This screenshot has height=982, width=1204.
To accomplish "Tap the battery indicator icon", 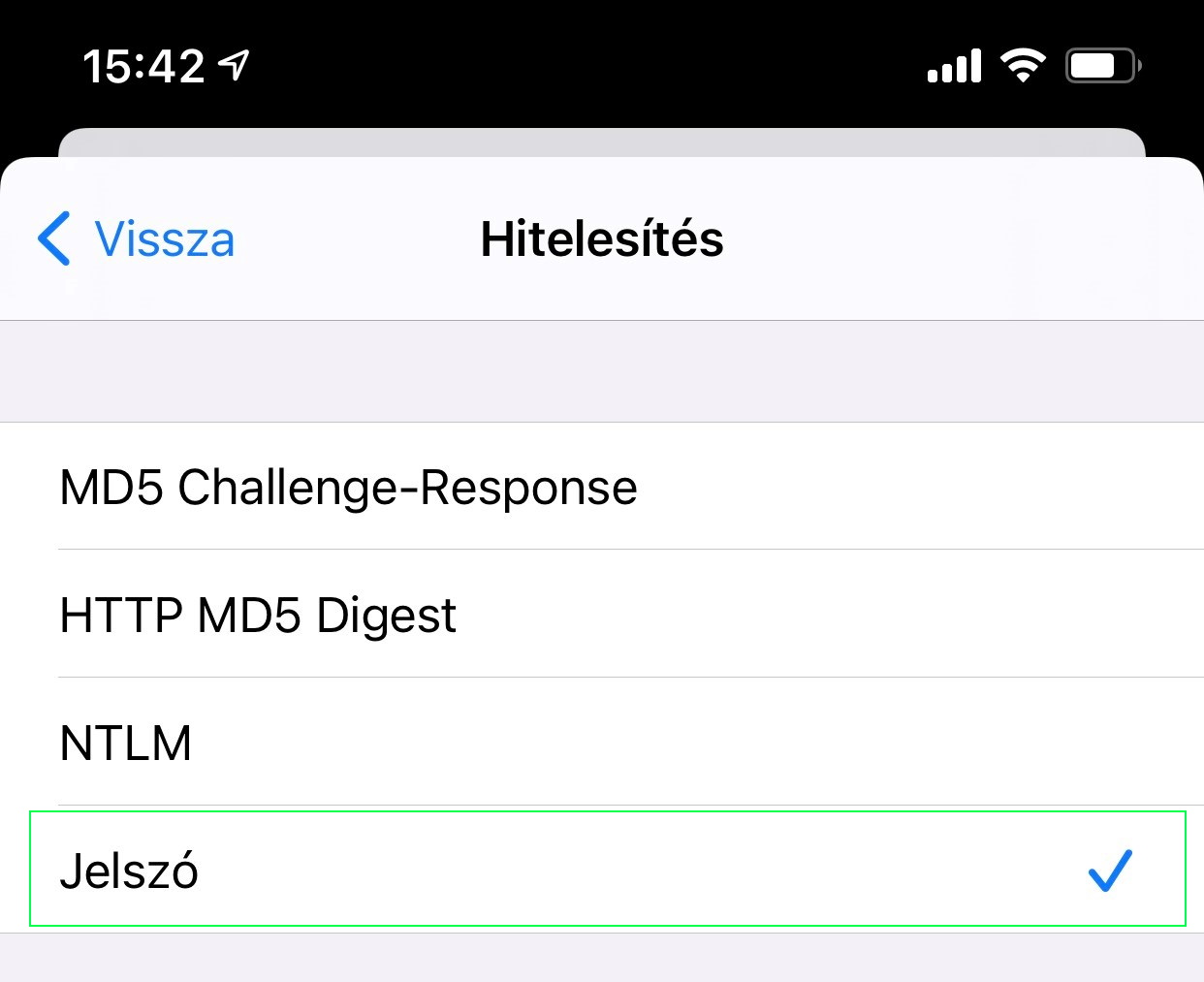I will pyautogui.click(x=1102, y=66).
